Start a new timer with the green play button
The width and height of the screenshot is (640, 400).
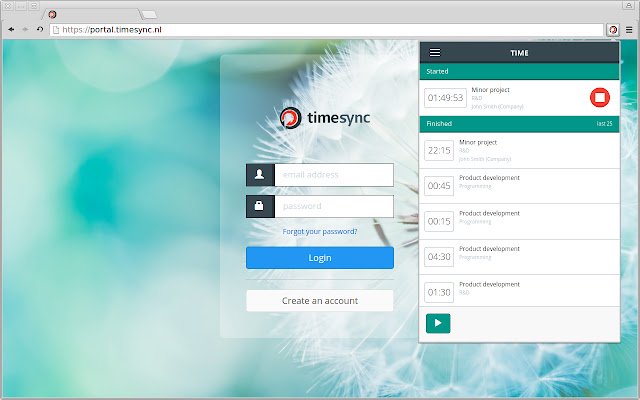438,323
